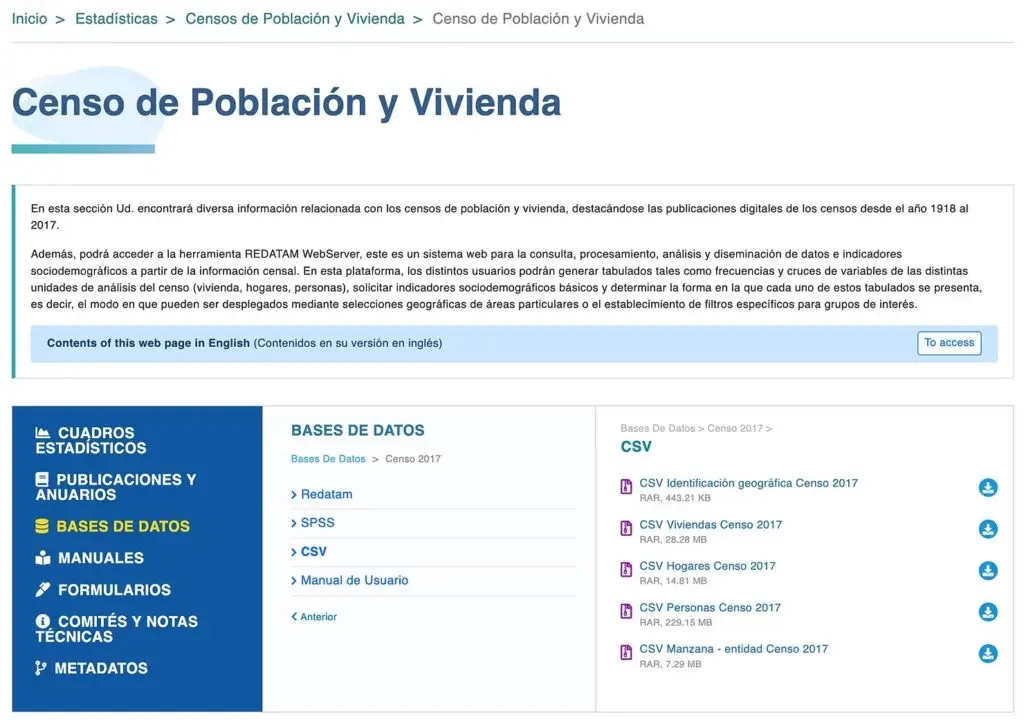Expand the SPSS section

point(315,522)
